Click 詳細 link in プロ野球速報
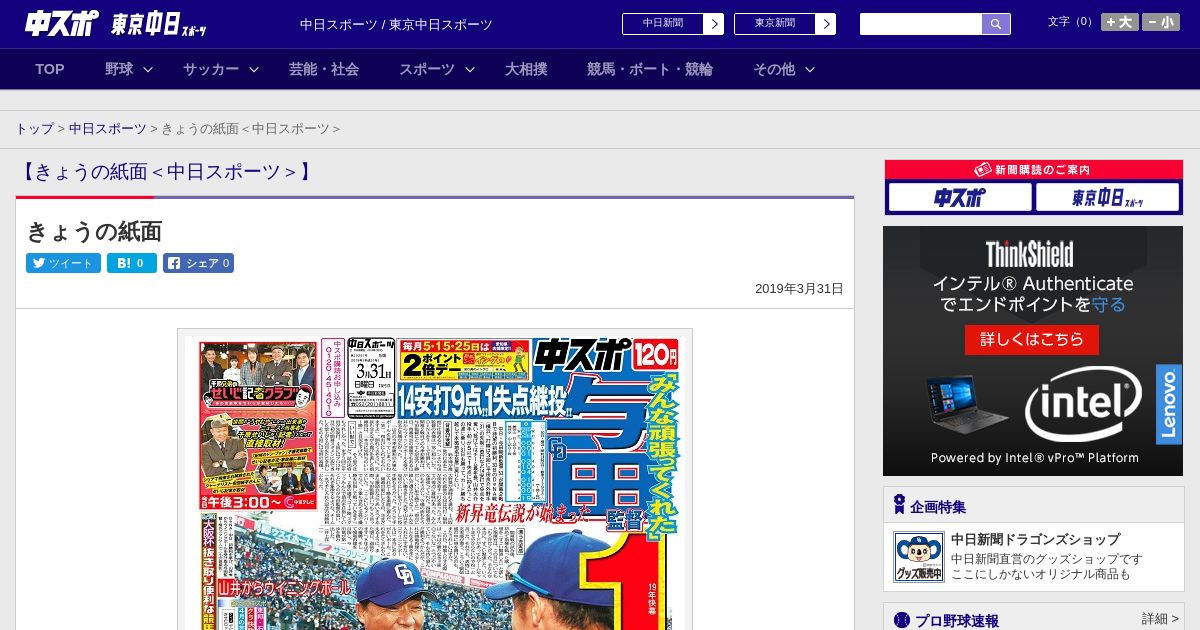 (1160, 619)
